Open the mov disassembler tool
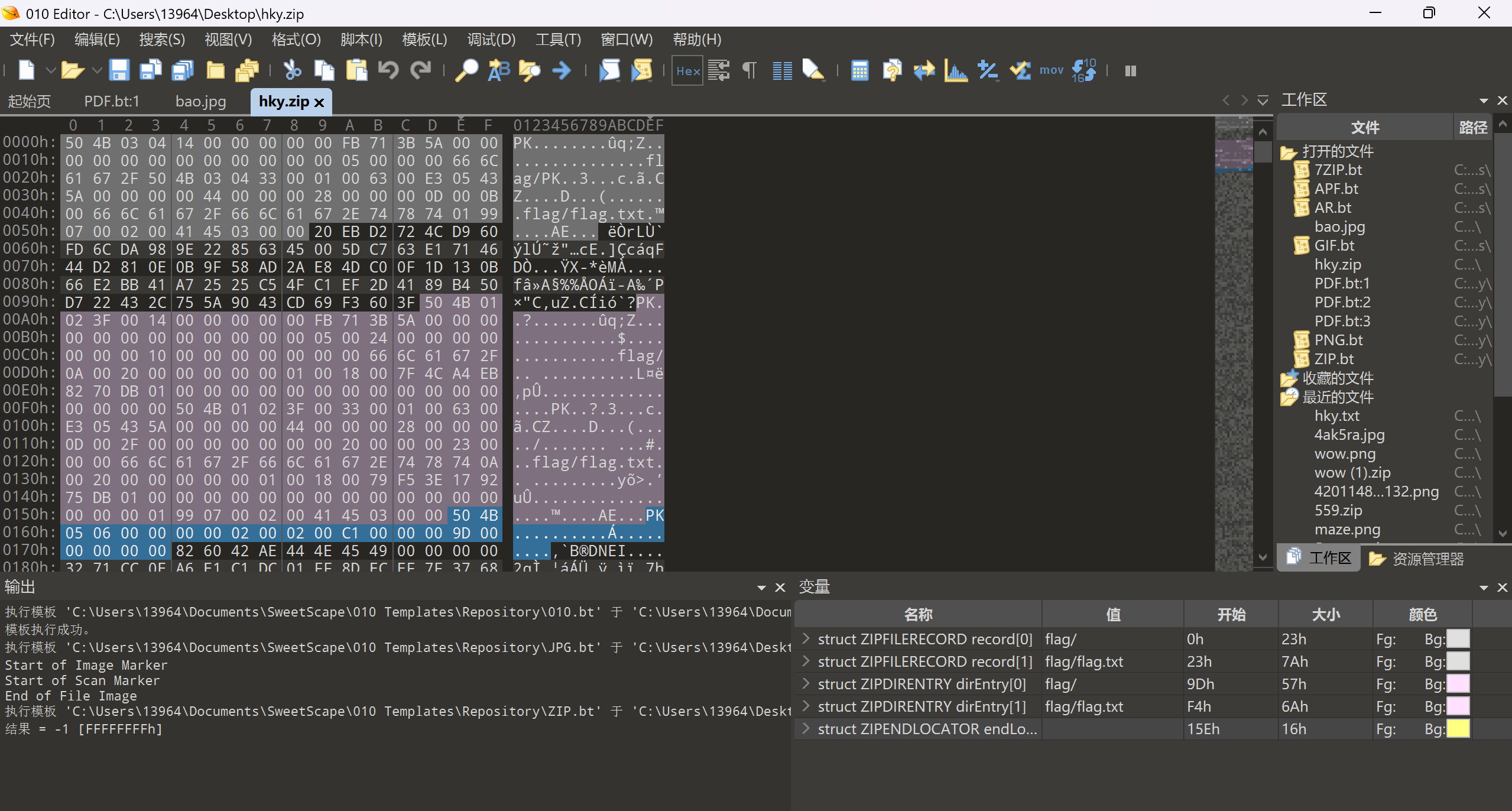This screenshot has width=1512, height=811. tap(1052, 70)
